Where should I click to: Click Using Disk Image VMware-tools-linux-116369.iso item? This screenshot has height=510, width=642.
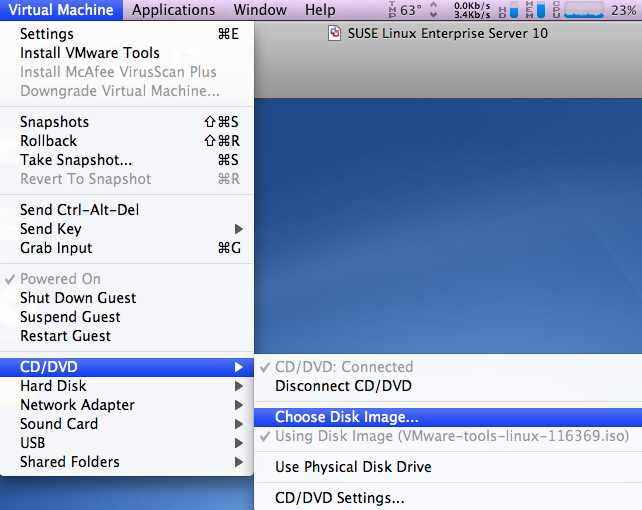(448, 436)
